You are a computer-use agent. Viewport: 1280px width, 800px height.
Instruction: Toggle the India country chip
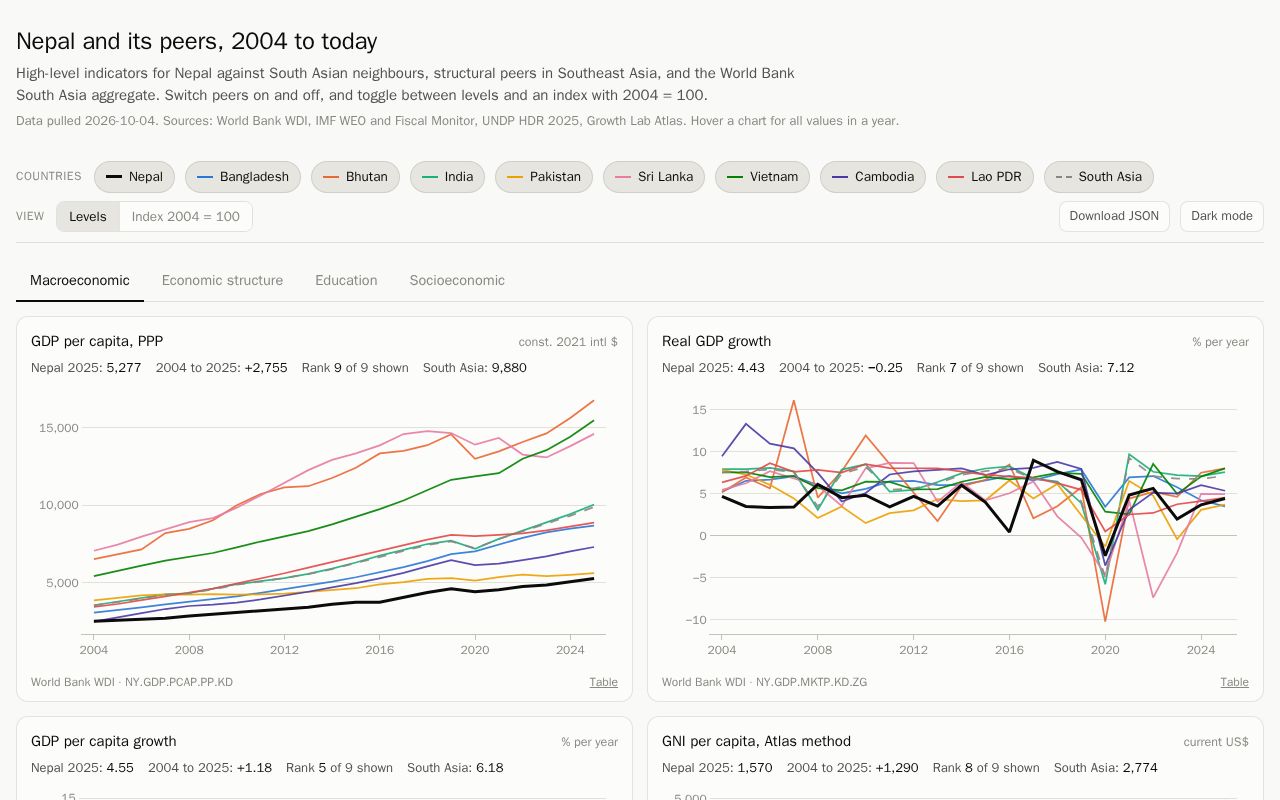[x=447, y=177]
